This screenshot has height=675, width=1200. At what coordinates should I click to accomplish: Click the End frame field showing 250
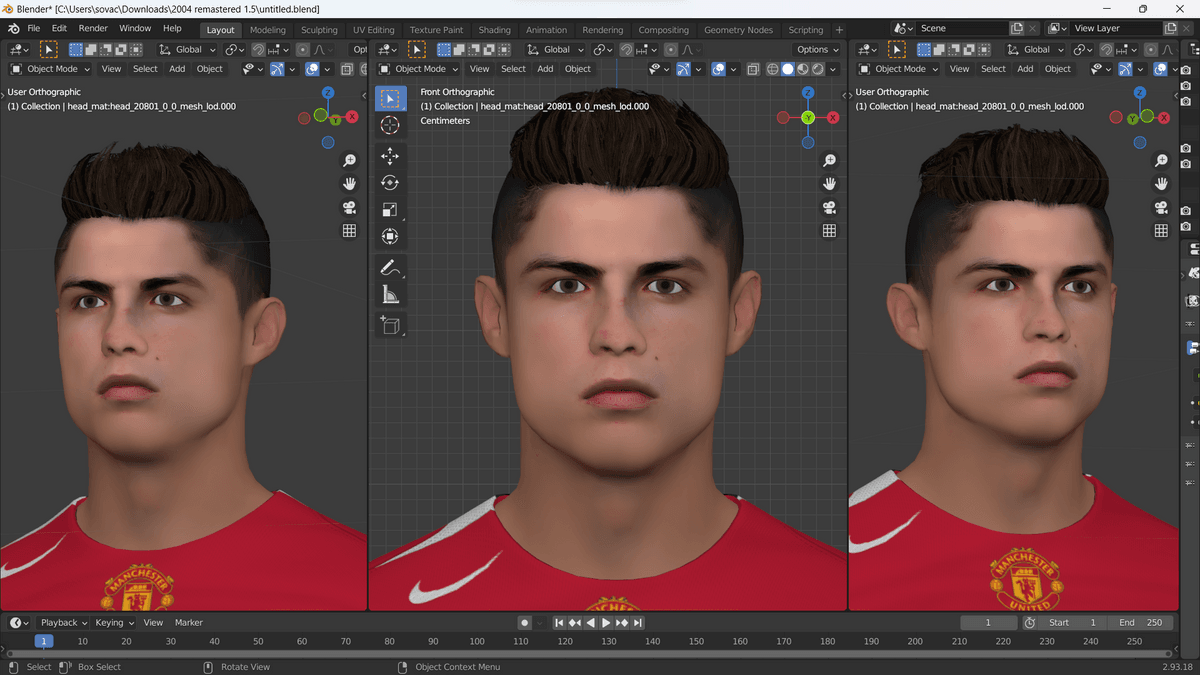[x=1141, y=623]
